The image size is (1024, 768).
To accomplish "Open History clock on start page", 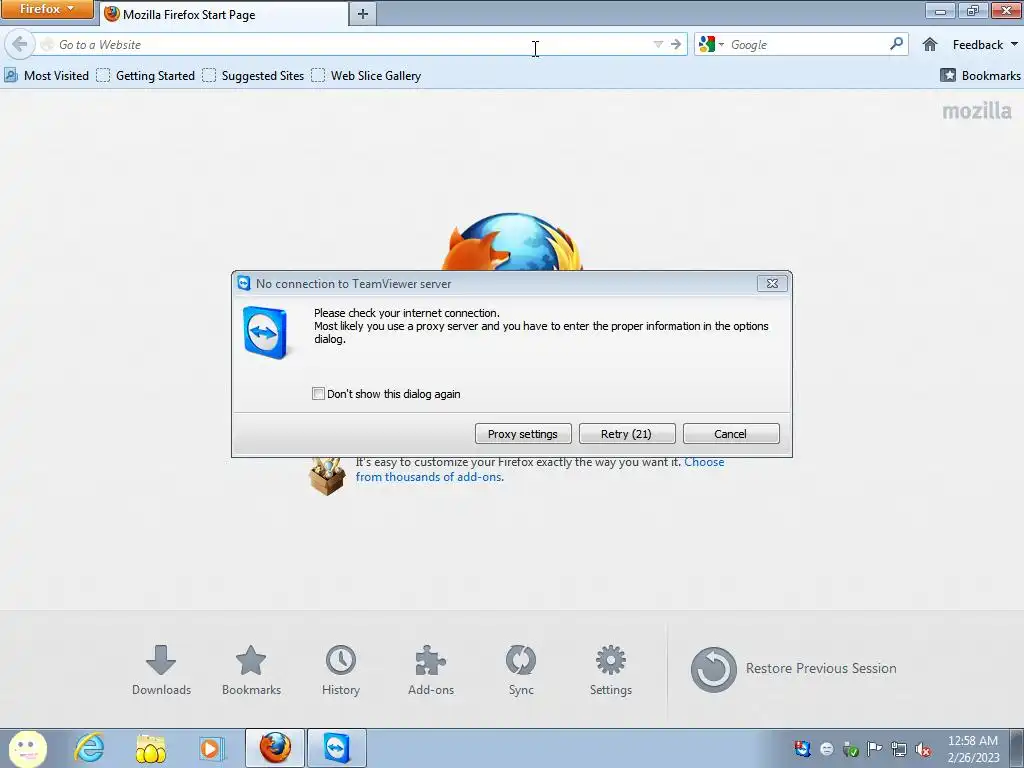I will click(341, 670).
